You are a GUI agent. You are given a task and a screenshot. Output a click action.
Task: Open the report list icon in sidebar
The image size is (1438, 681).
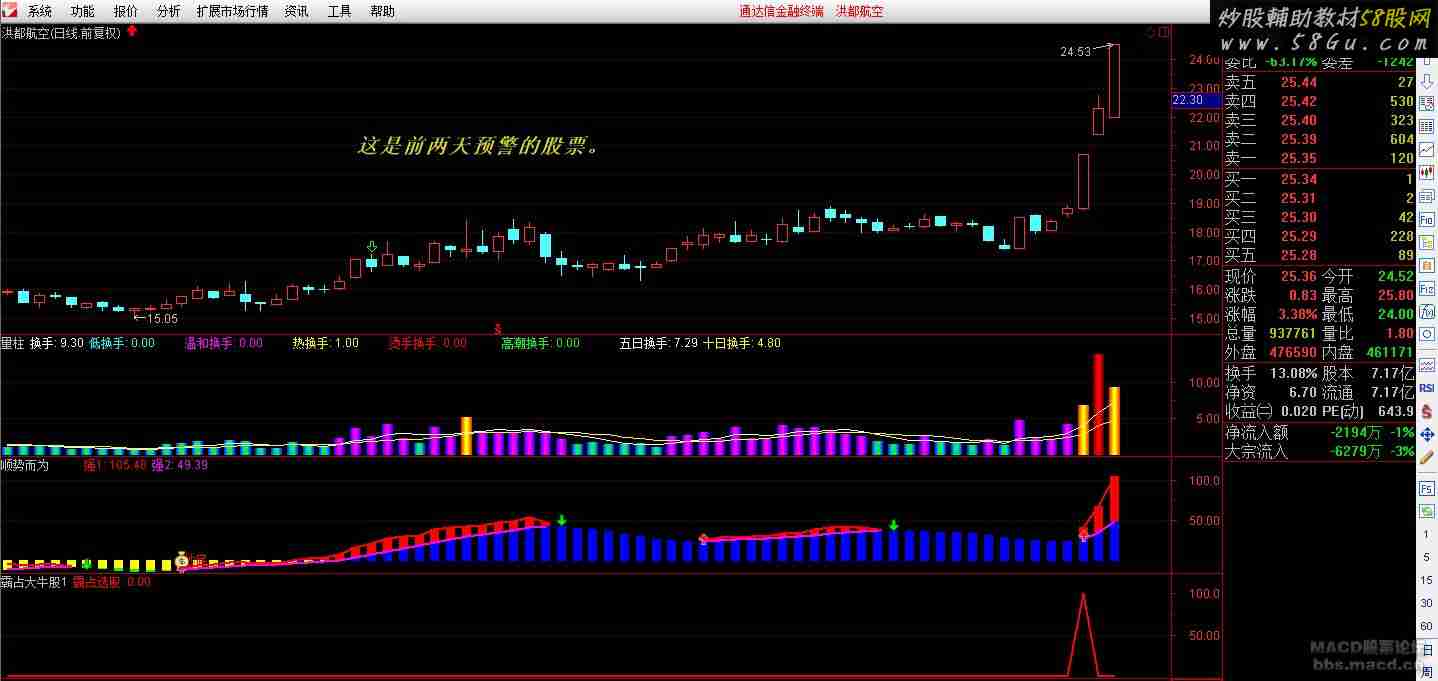tap(1428, 103)
